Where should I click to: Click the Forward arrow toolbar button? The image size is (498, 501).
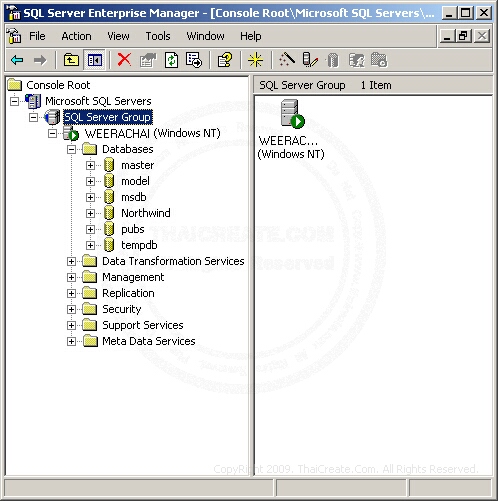(40, 60)
